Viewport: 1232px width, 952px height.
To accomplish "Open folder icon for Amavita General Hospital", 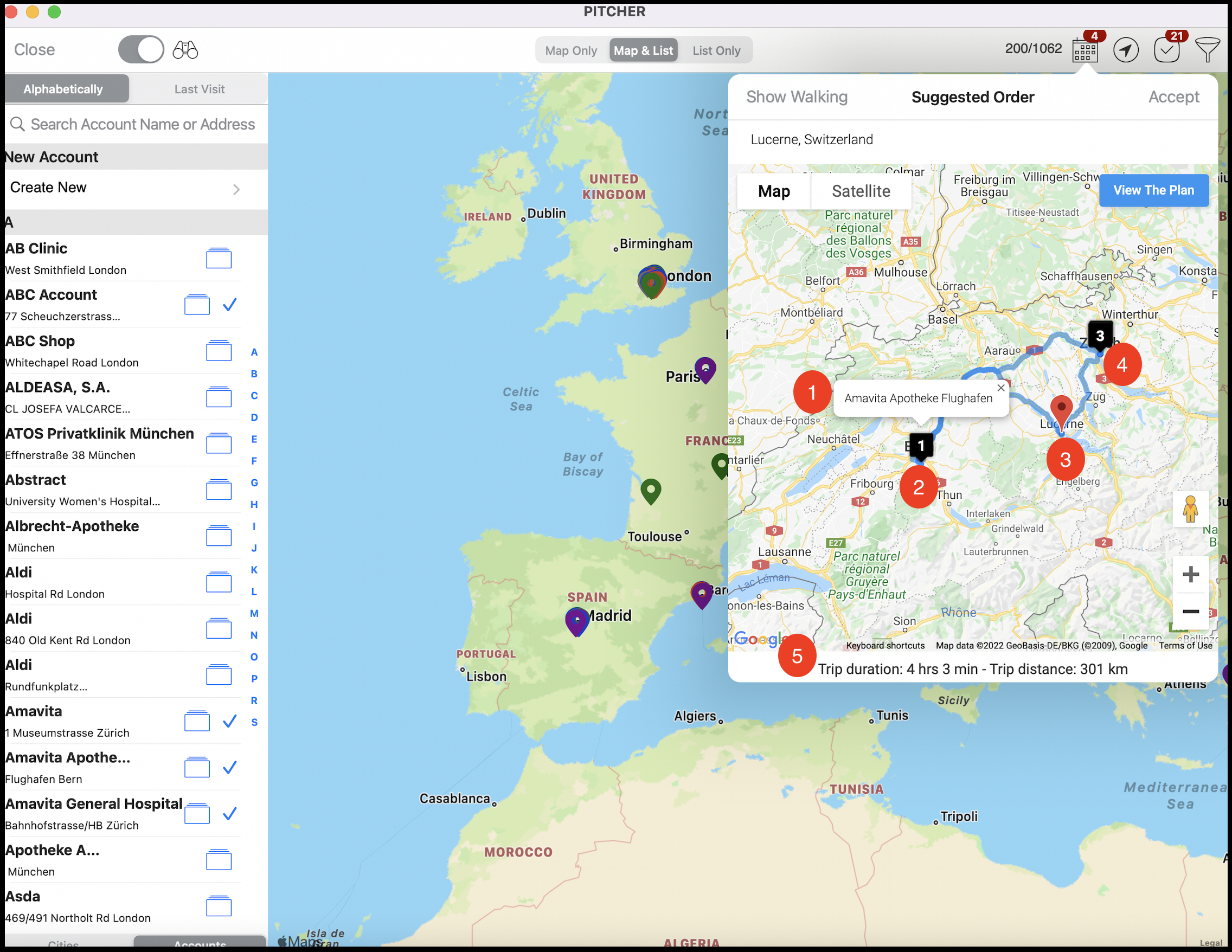I will pos(197,814).
